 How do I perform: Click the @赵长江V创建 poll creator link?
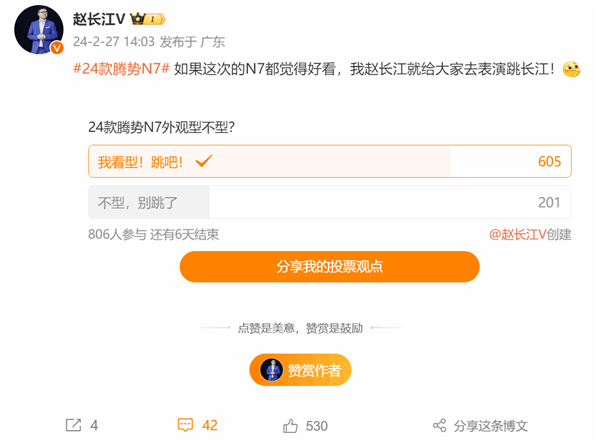(x=529, y=234)
